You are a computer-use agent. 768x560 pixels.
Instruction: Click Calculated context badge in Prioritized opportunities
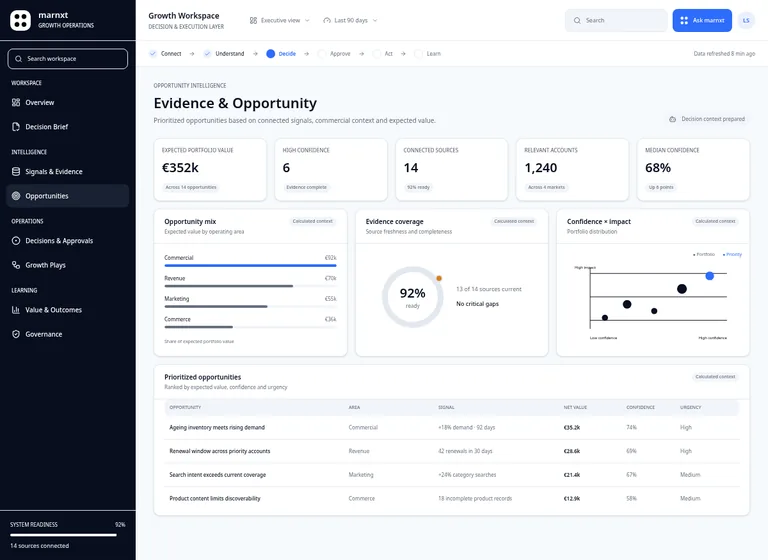[715, 377]
